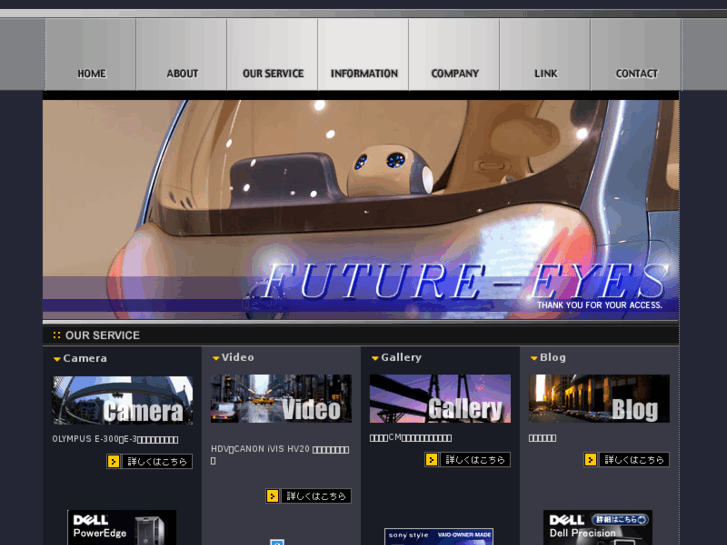Open the Camera thumbnail image

point(122,400)
